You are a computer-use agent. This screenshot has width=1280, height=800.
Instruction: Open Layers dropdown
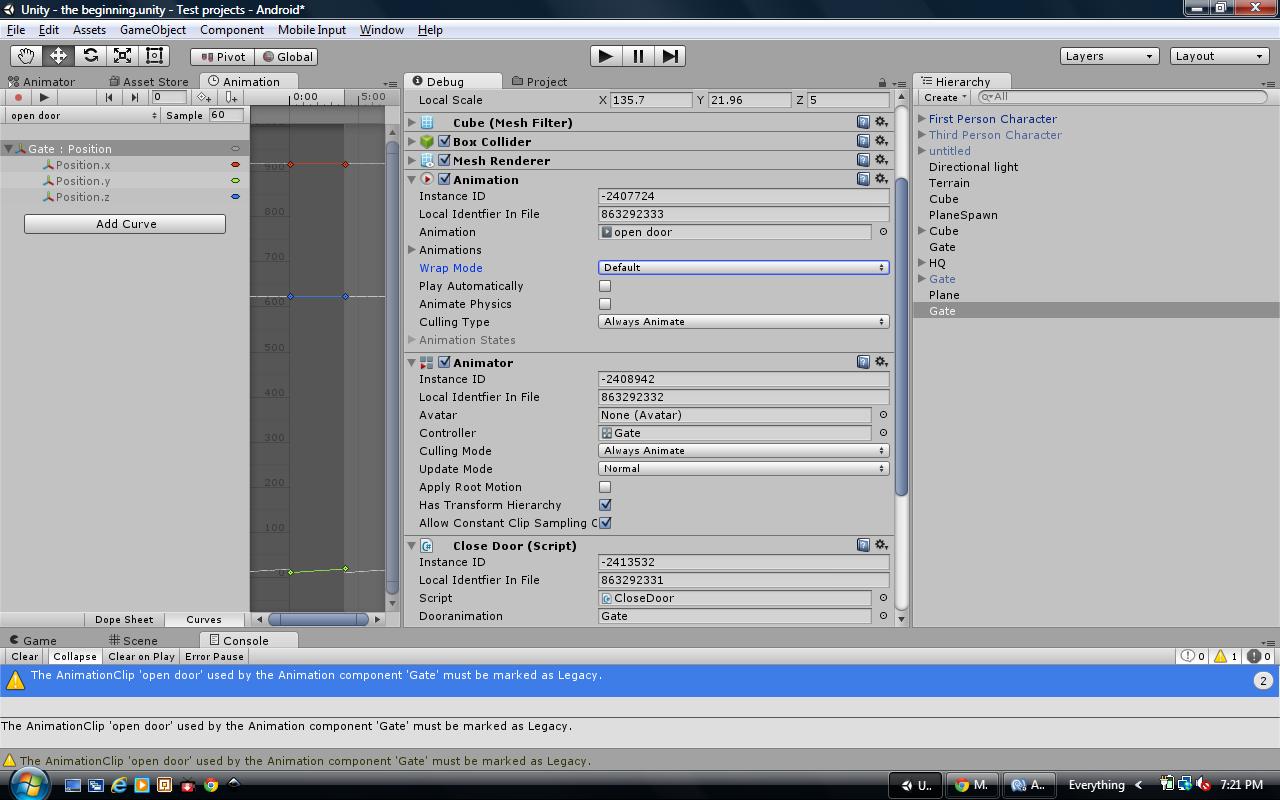tap(1109, 56)
